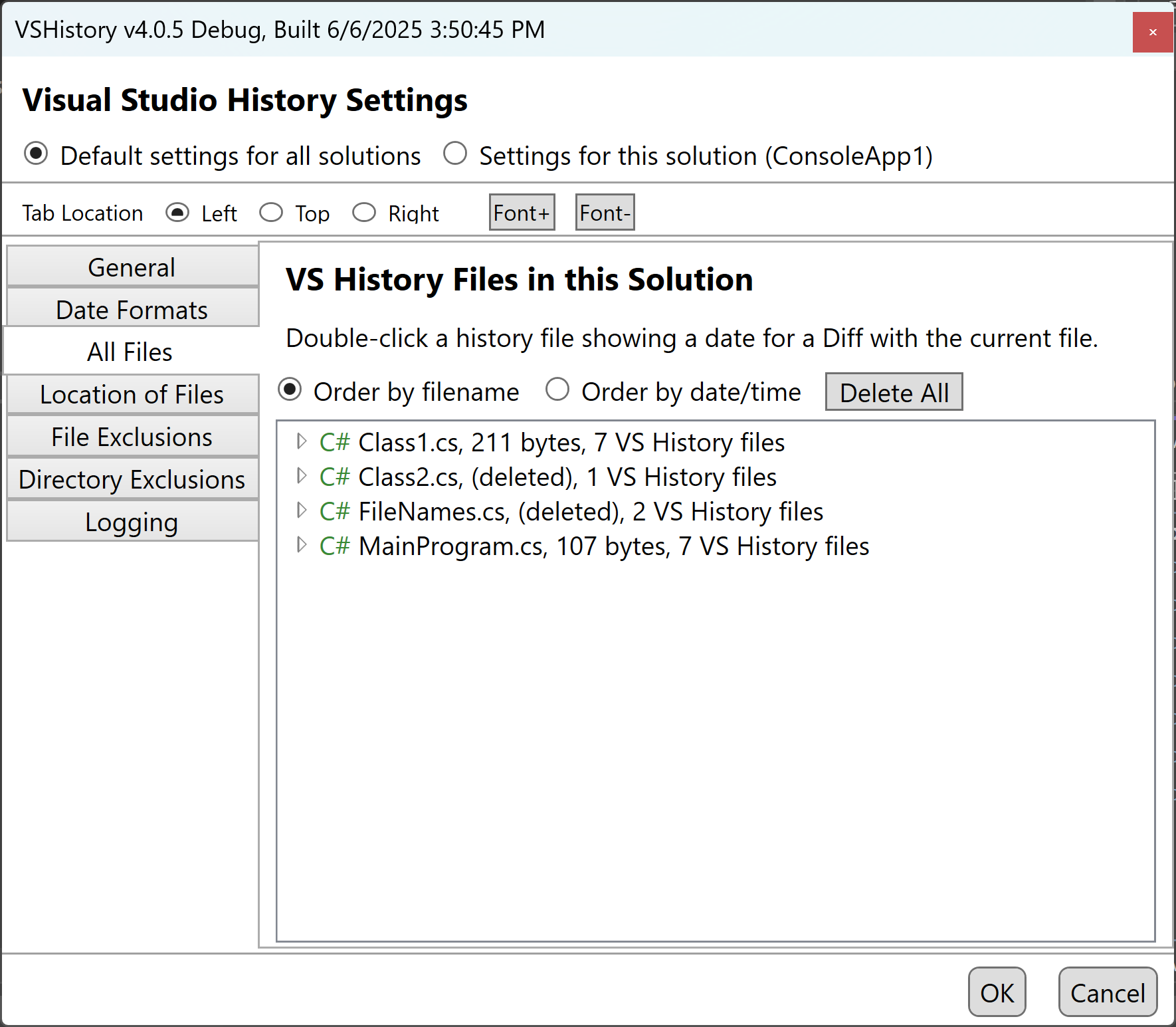Click the Font+ button to enlarge text
Viewport: 1176px width, 1027px height.
(521, 211)
